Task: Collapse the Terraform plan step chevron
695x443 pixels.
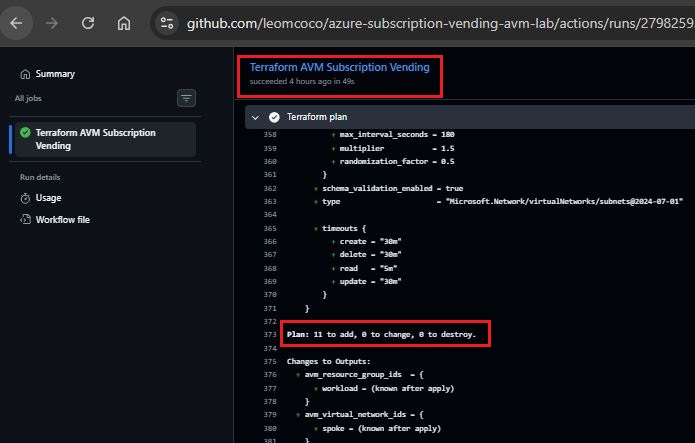Action: (x=255, y=118)
